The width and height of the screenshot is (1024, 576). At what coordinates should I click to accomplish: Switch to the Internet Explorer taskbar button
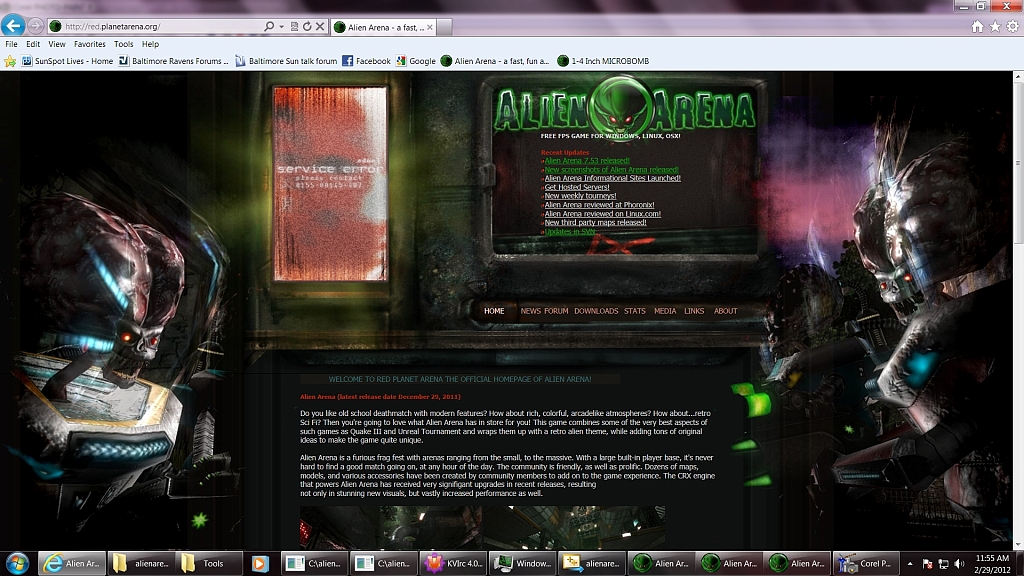point(72,564)
